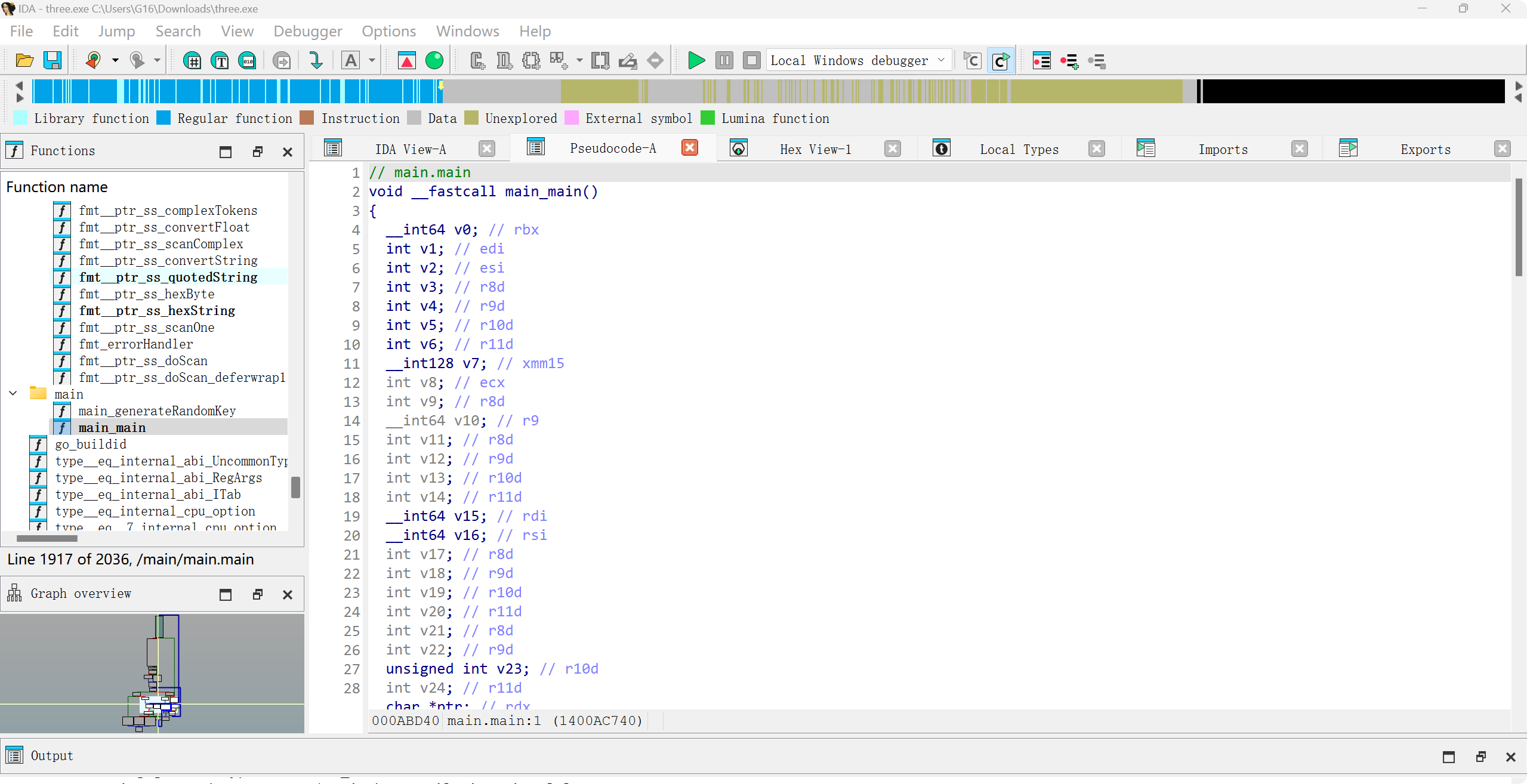
Task: Start debugging with the green play button
Action: click(696, 60)
